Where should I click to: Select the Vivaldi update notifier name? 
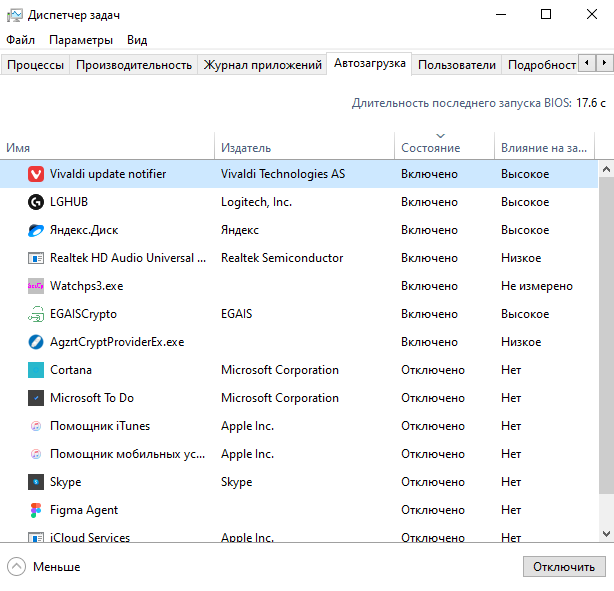tap(108, 174)
